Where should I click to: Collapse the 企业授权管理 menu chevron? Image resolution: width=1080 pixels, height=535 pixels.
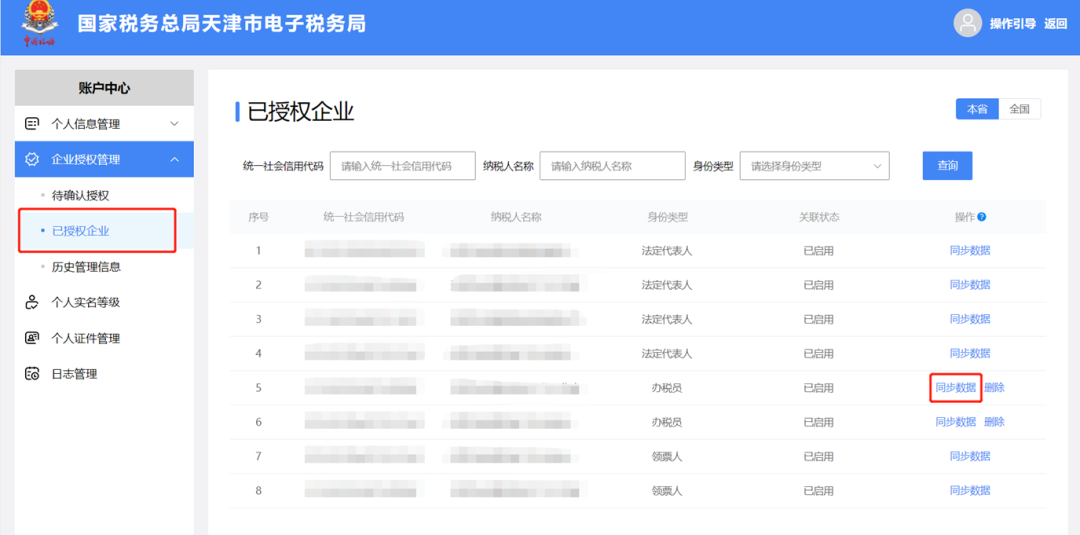tap(174, 160)
